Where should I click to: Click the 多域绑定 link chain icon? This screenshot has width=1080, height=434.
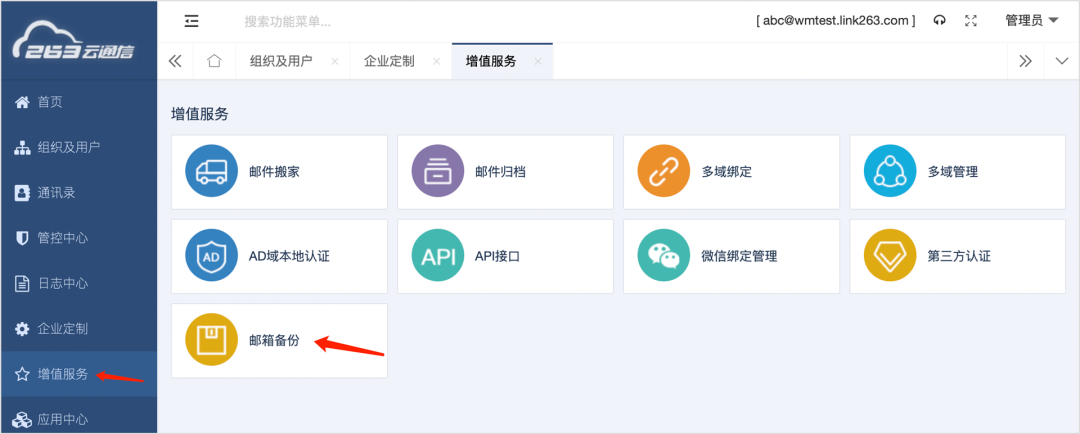tap(663, 172)
